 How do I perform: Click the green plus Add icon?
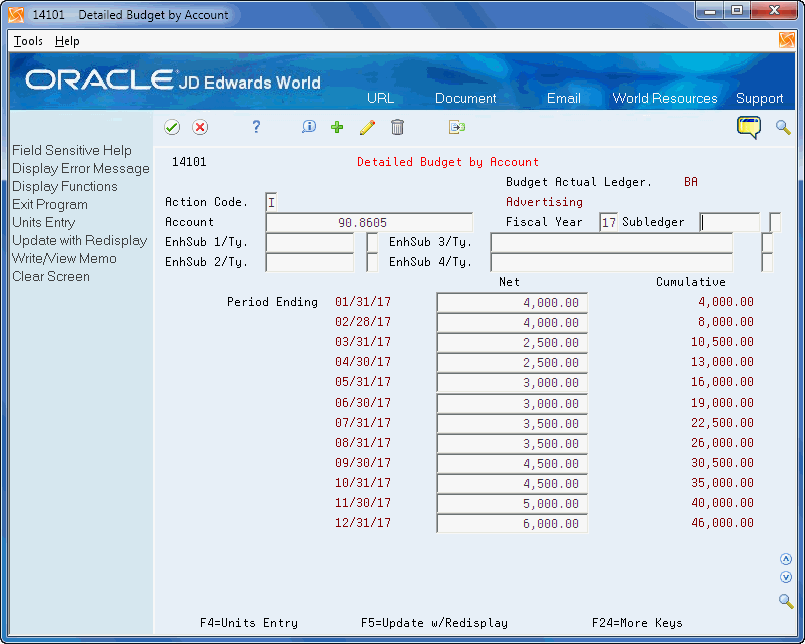pyautogui.click(x=337, y=127)
